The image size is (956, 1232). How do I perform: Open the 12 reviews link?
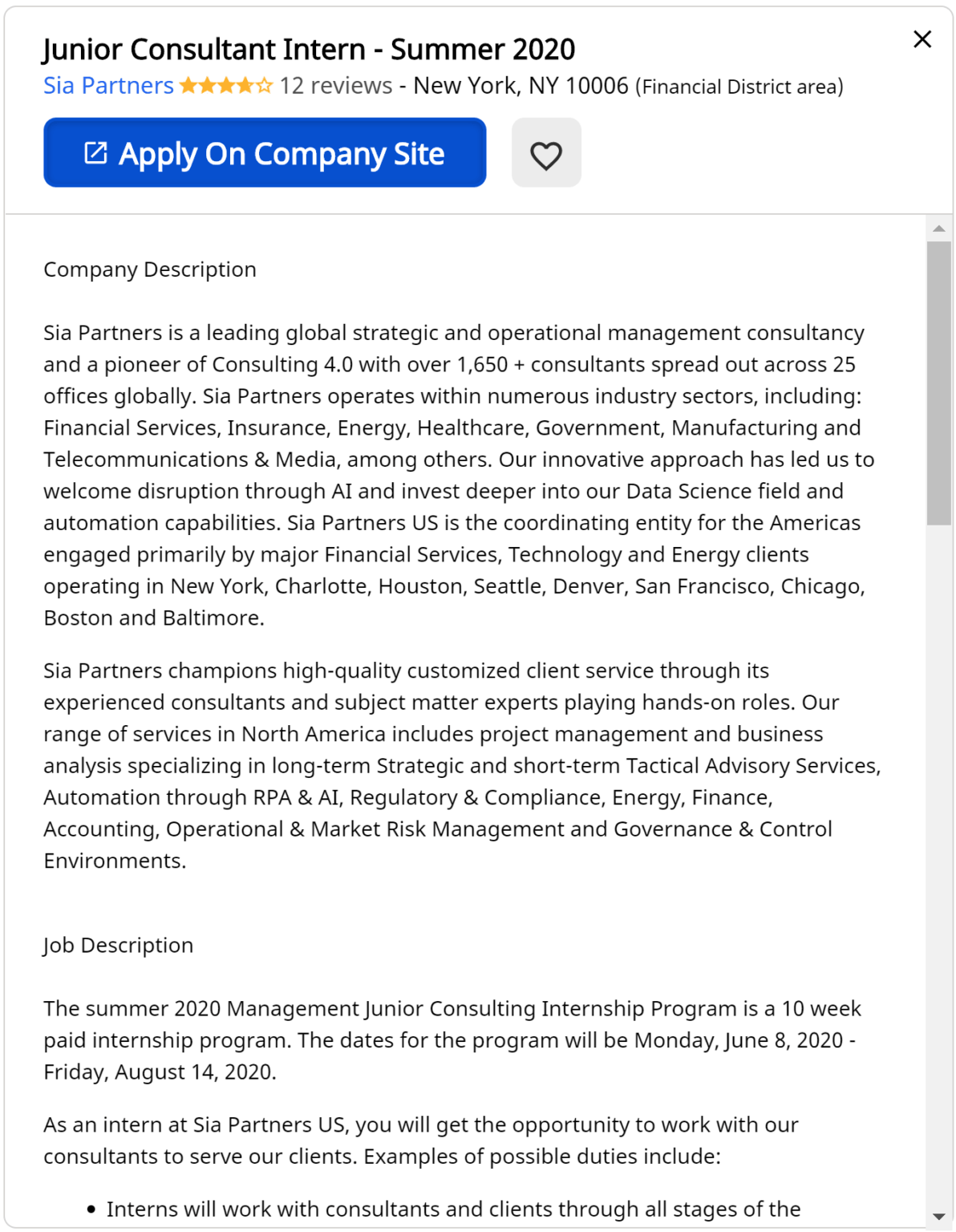335,86
